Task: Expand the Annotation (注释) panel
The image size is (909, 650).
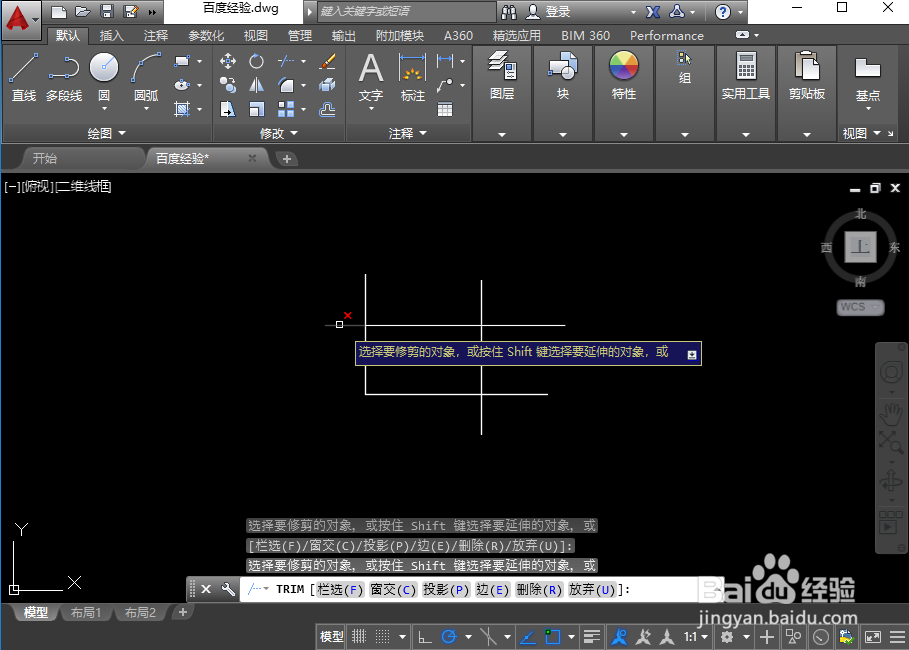Action: point(408,133)
